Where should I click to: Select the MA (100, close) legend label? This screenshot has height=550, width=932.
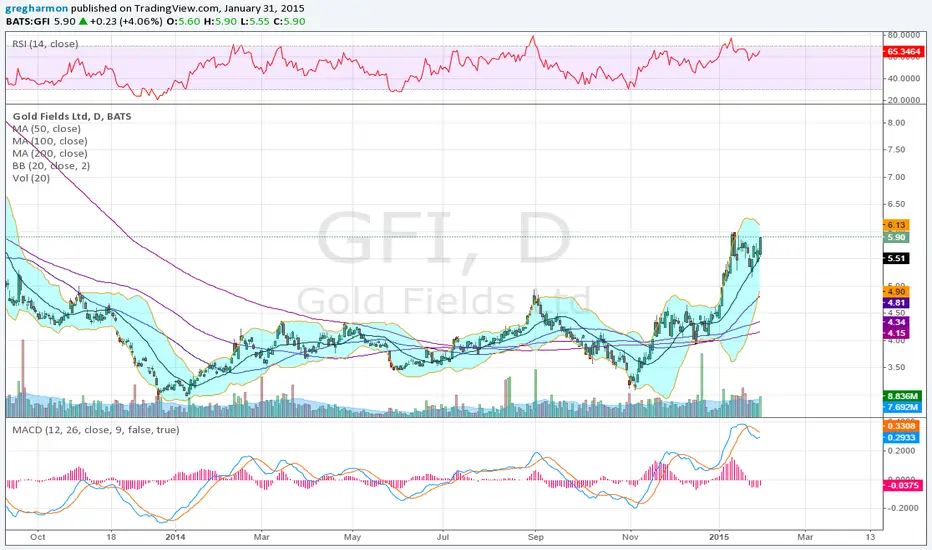(50, 142)
